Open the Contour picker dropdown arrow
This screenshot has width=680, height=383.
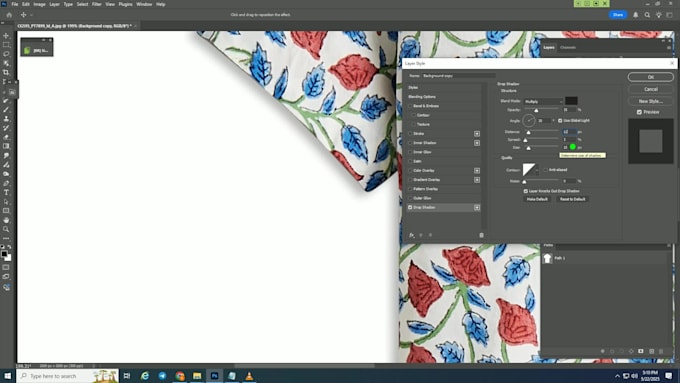click(537, 170)
